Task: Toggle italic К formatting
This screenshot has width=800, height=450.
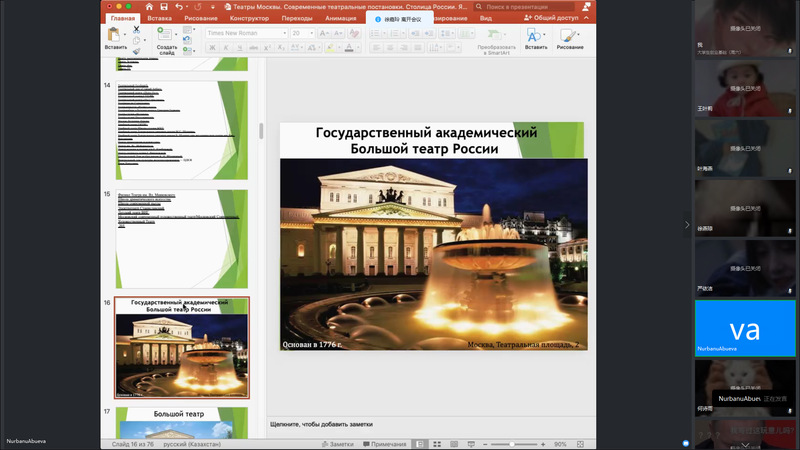Action: point(226,47)
